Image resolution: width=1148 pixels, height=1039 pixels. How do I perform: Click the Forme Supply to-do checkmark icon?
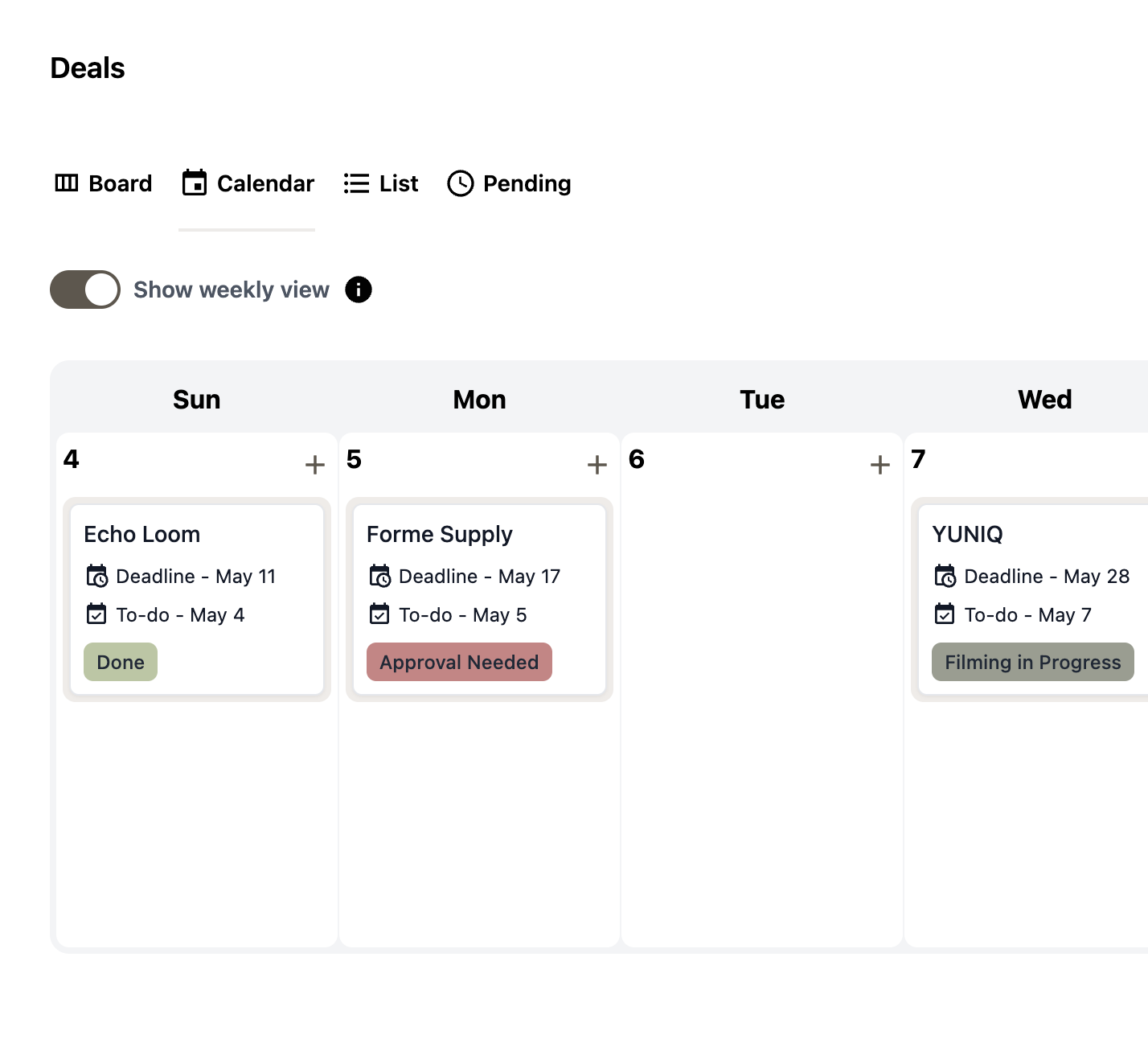pyautogui.click(x=379, y=614)
